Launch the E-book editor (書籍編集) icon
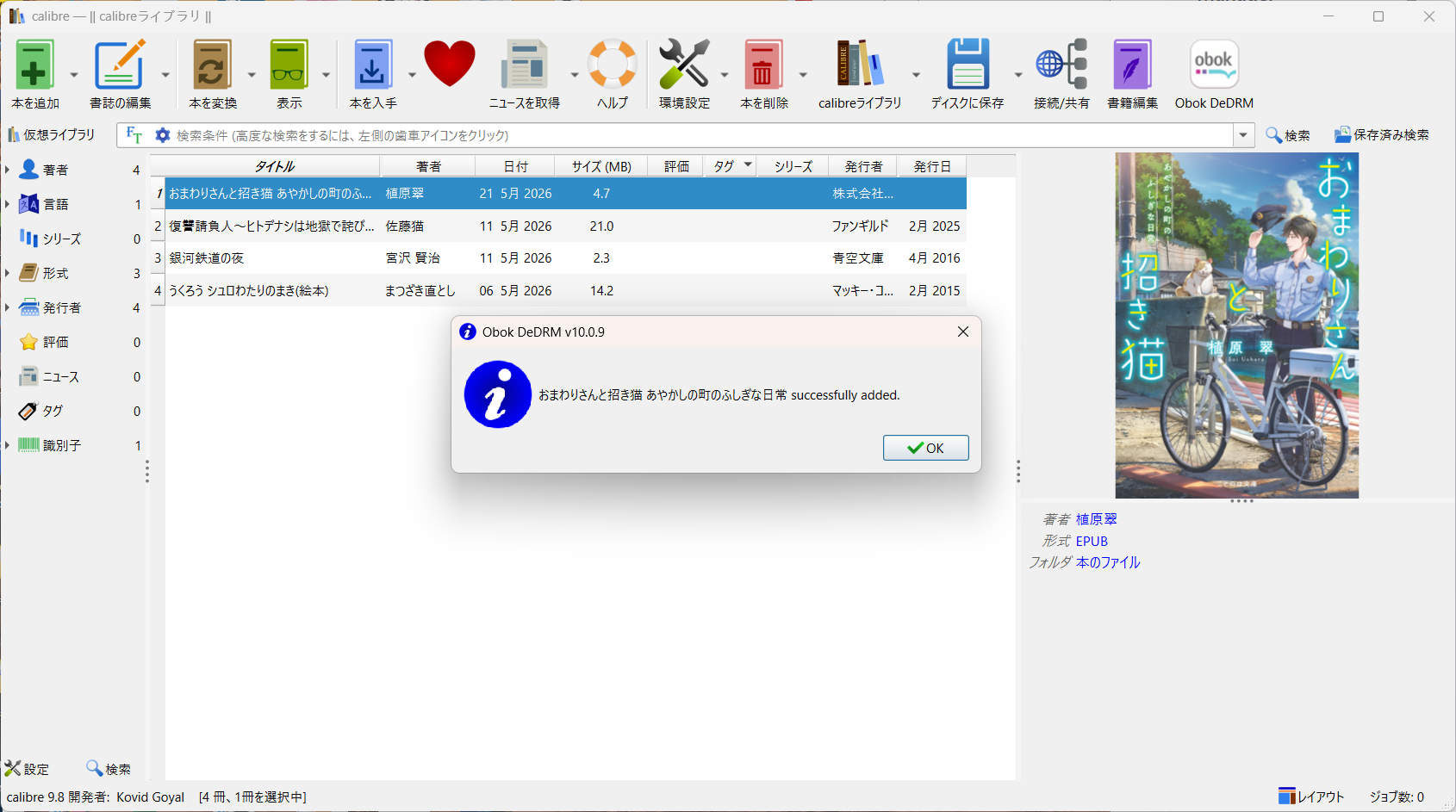 (x=1132, y=65)
